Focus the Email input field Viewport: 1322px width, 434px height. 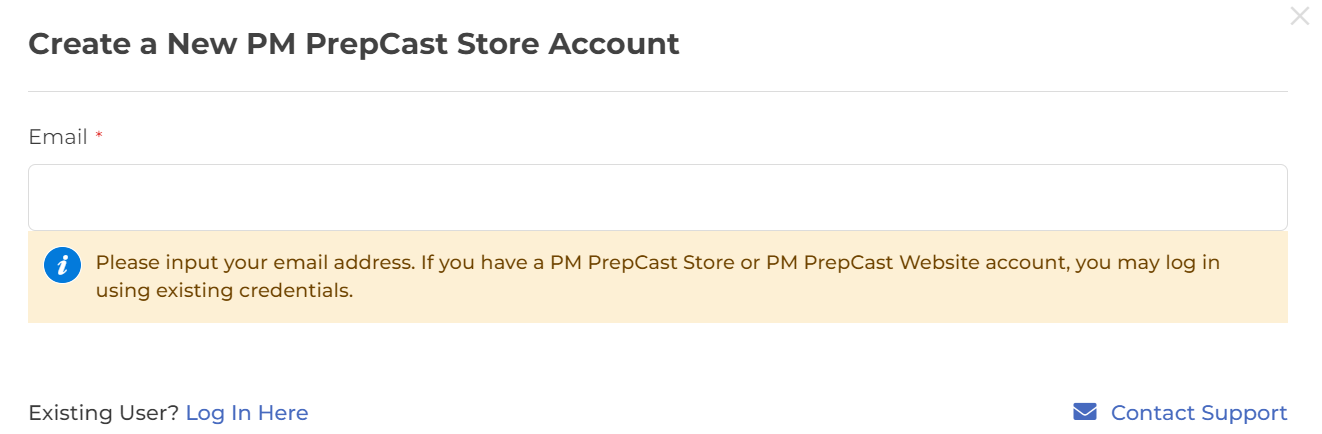pos(657,197)
